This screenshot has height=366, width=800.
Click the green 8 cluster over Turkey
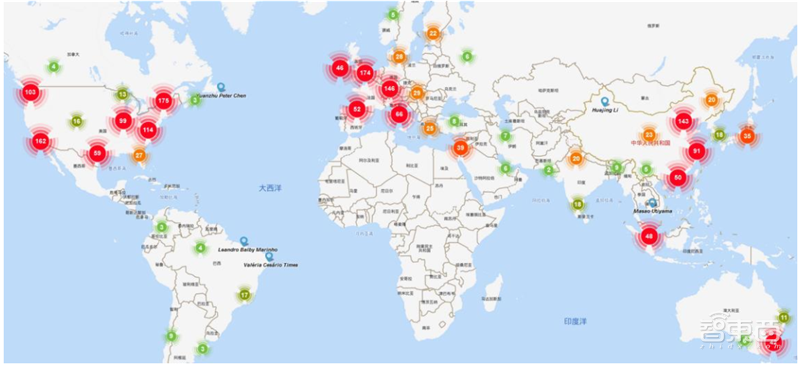click(x=454, y=121)
